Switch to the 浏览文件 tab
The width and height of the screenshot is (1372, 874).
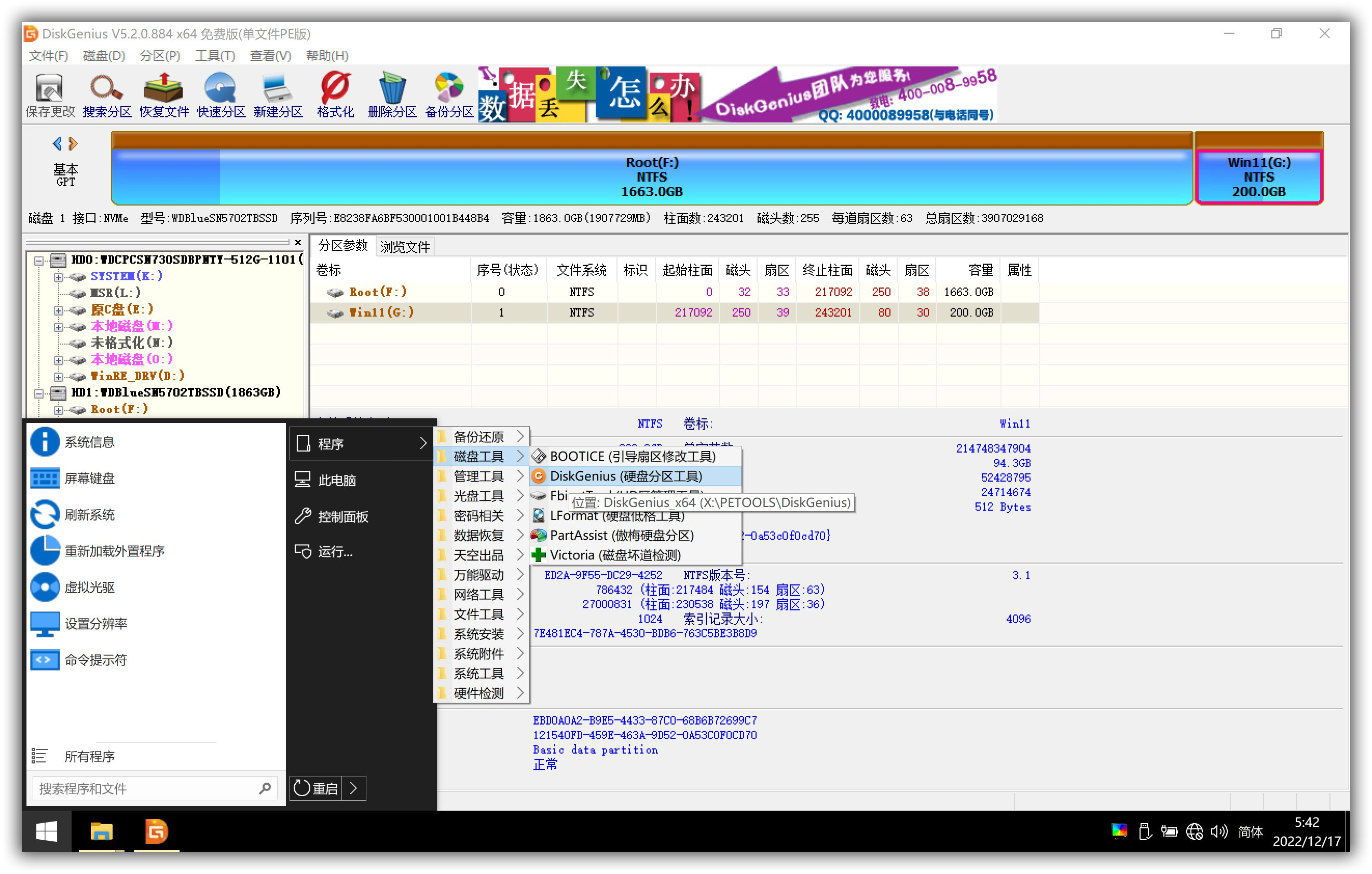click(405, 247)
